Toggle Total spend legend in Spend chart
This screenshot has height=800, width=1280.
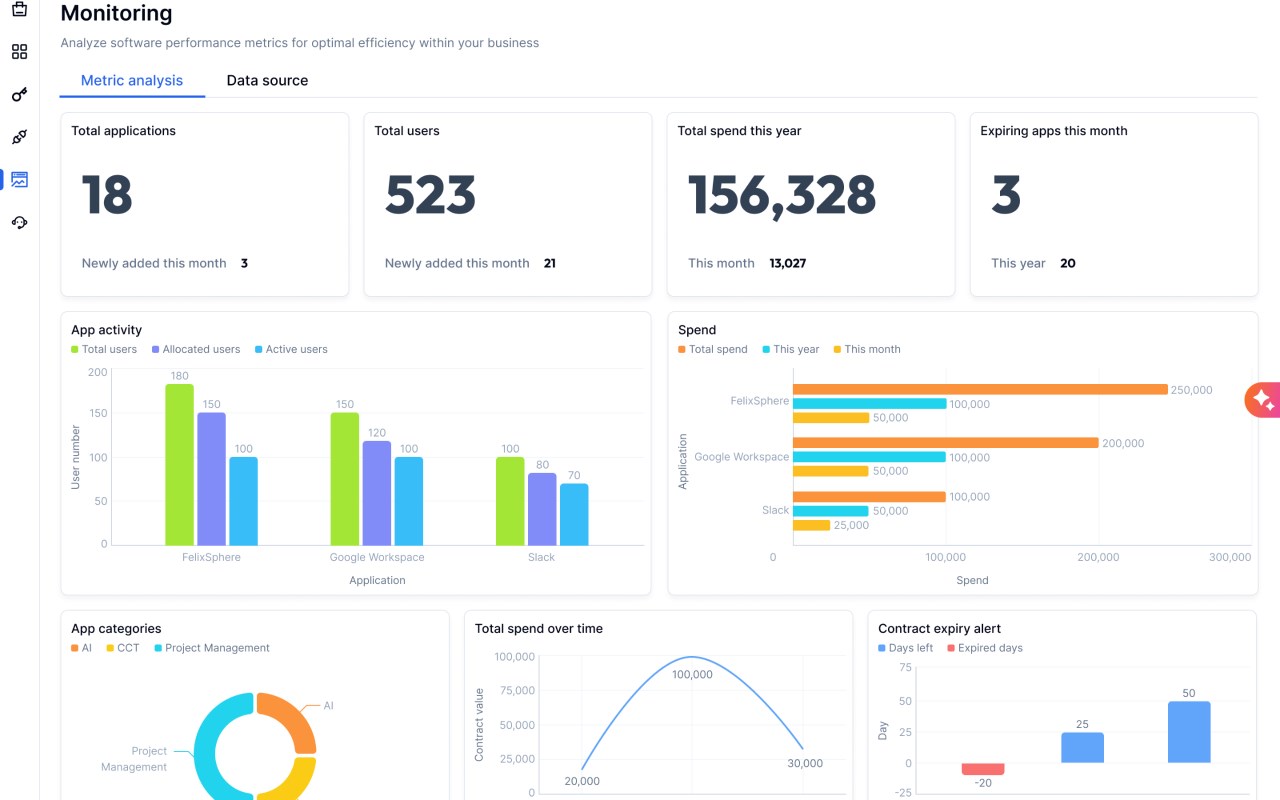click(713, 349)
